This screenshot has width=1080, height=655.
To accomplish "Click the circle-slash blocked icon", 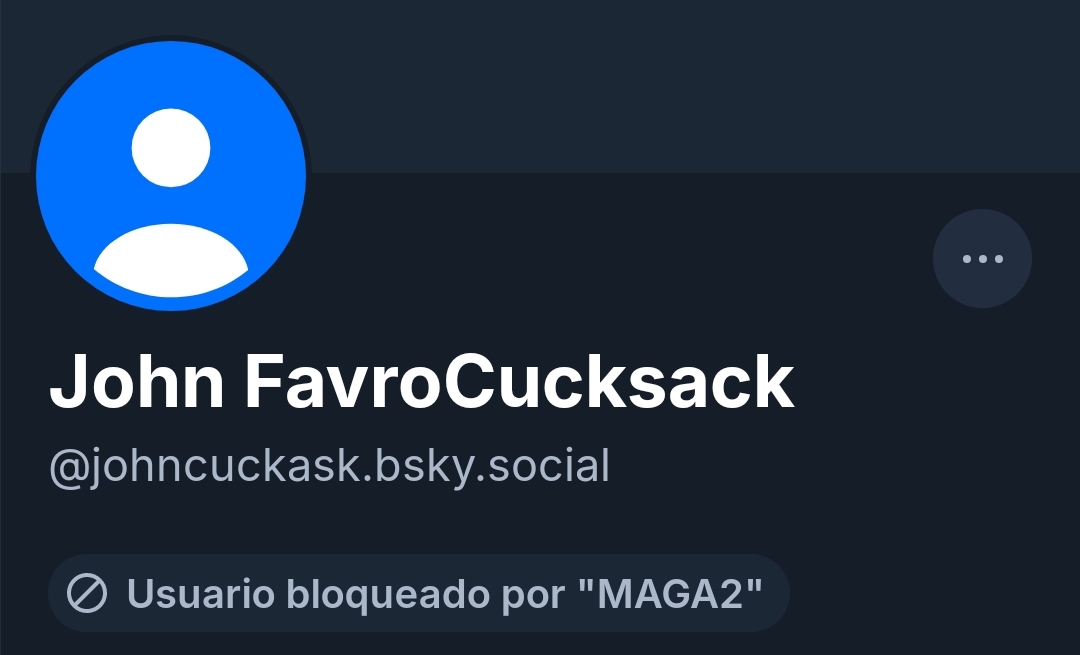I will [x=87, y=593].
